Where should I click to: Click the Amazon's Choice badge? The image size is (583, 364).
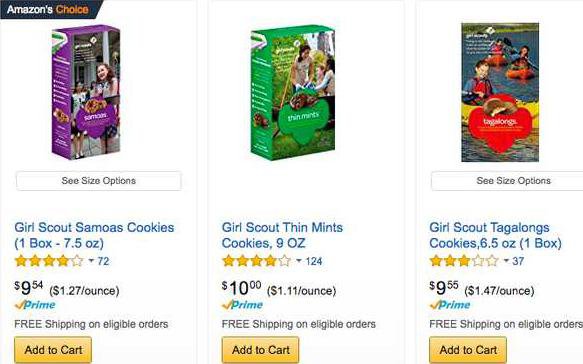tap(50, 9)
